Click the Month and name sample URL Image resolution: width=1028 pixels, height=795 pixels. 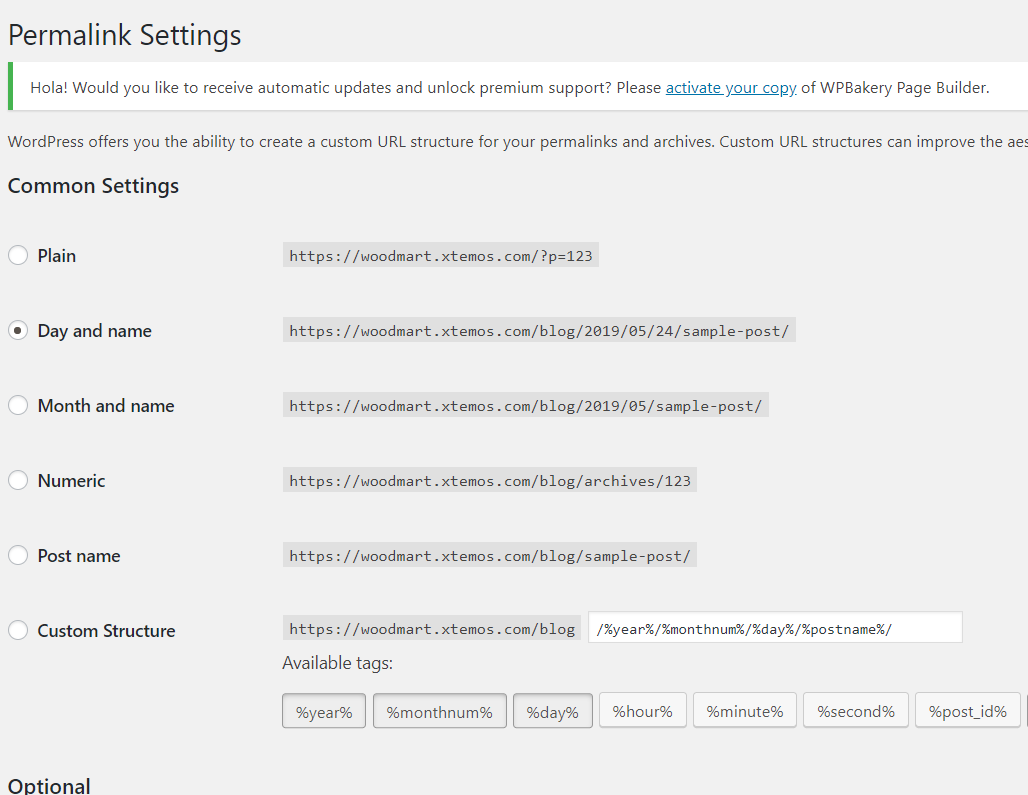[x=526, y=406]
